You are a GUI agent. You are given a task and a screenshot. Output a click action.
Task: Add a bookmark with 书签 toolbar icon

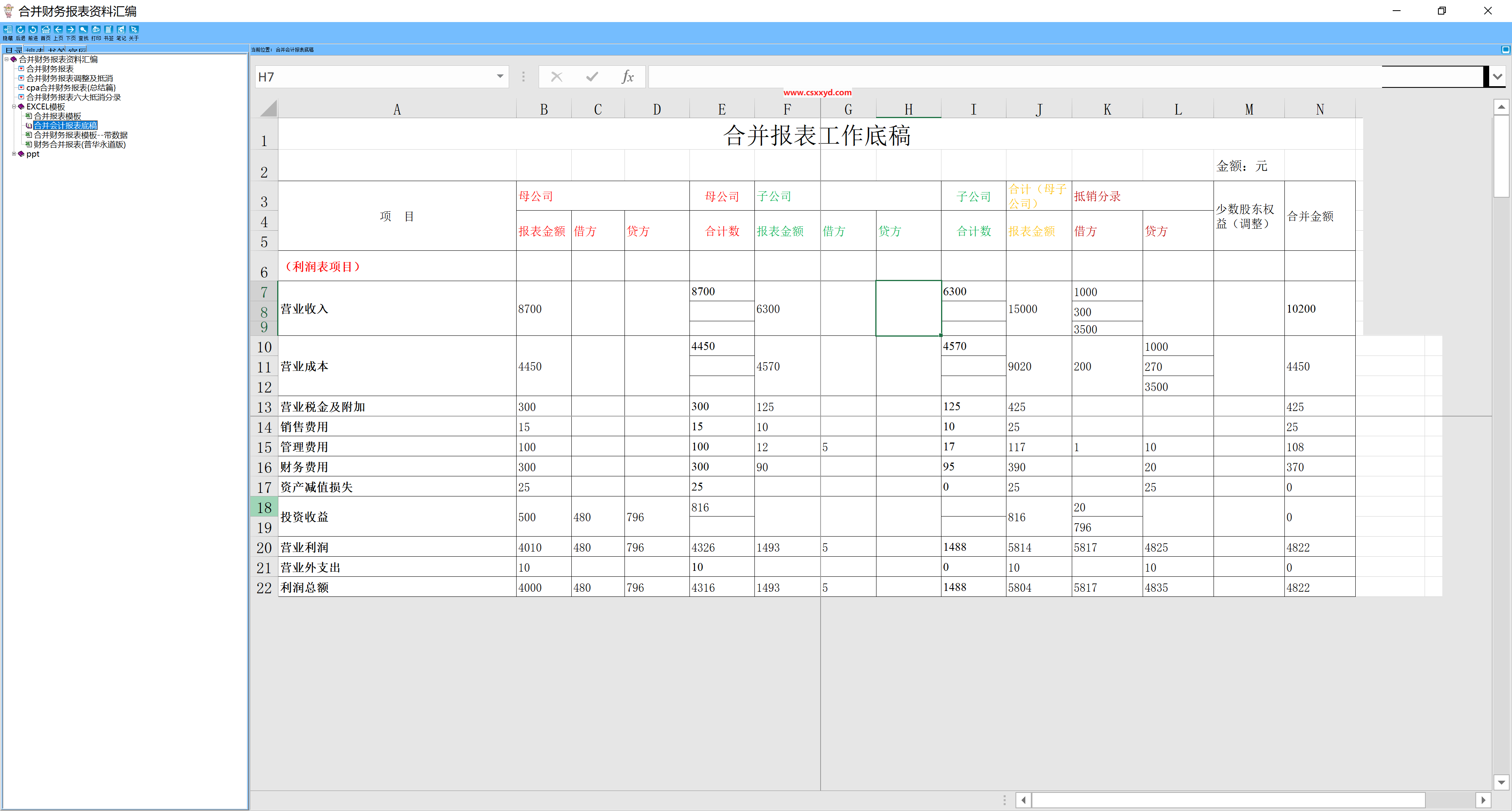(109, 32)
